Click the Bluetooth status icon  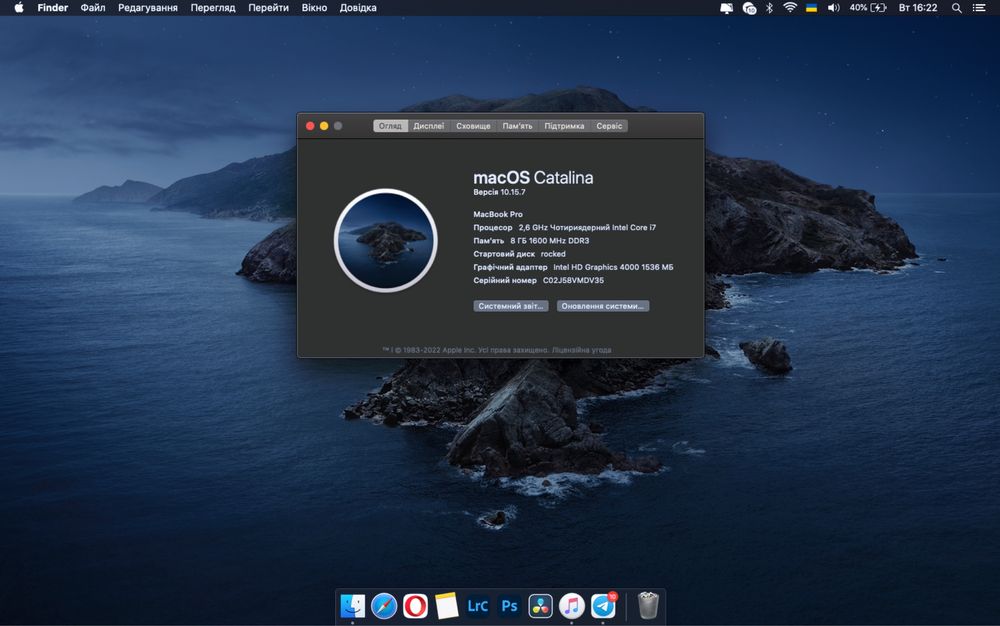click(x=769, y=8)
